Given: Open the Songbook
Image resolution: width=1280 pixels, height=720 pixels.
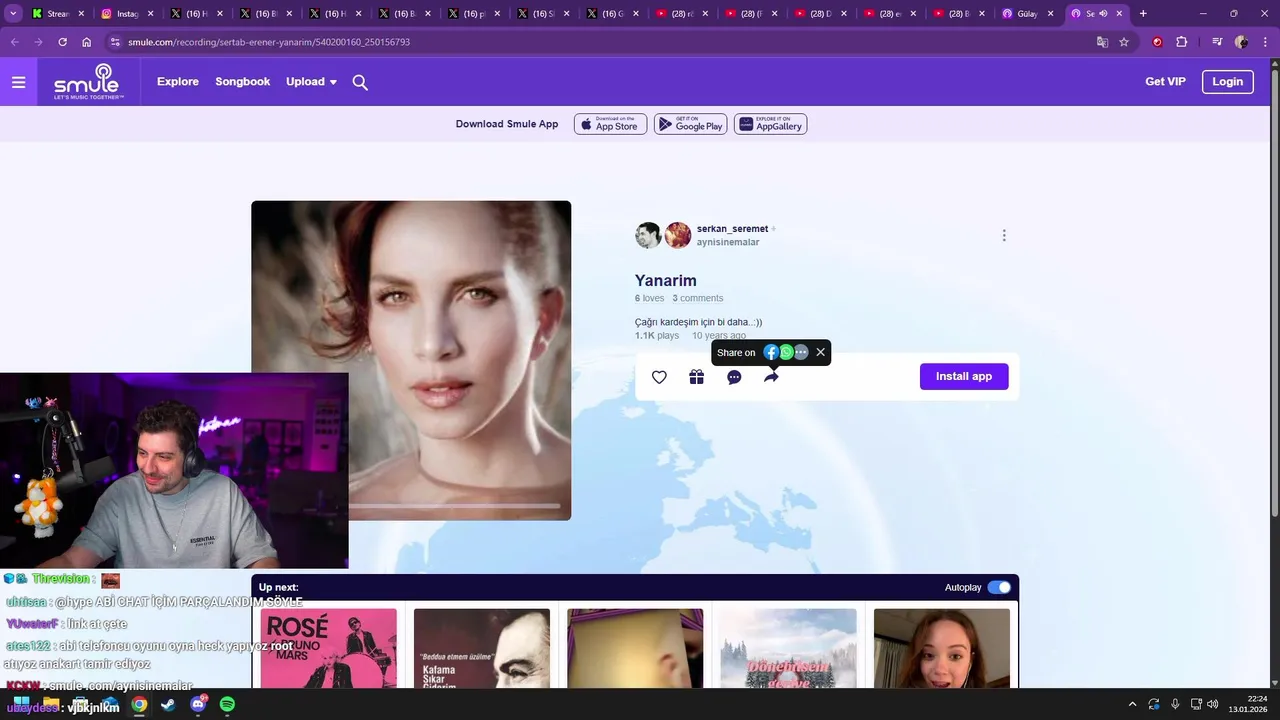Looking at the screenshot, I should point(243,82).
